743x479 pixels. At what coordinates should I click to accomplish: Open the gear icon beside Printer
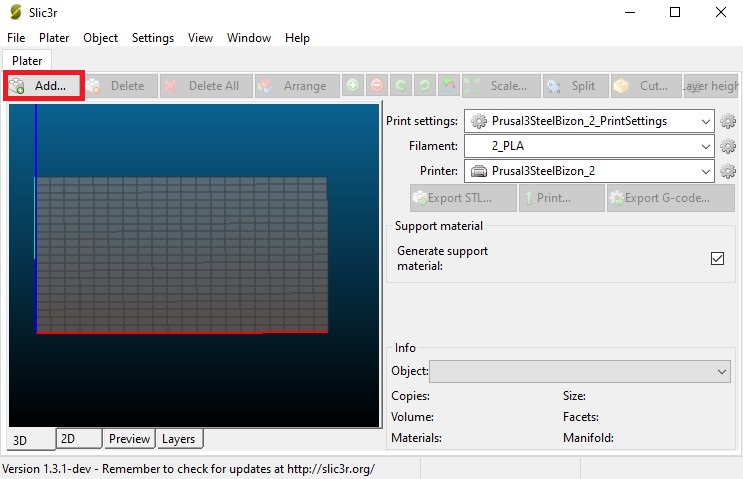click(x=728, y=171)
